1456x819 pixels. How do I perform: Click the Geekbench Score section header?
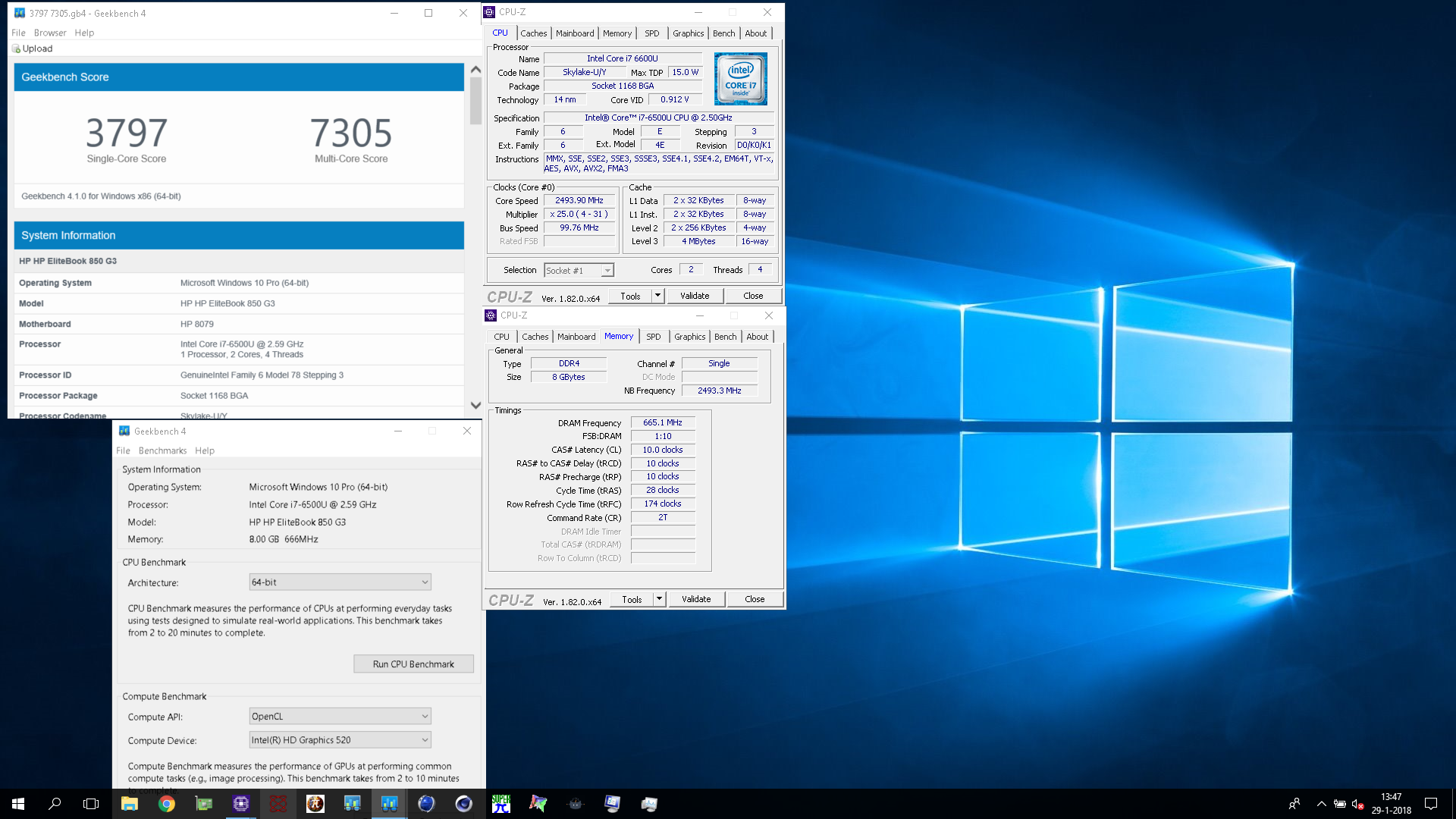coord(239,77)
